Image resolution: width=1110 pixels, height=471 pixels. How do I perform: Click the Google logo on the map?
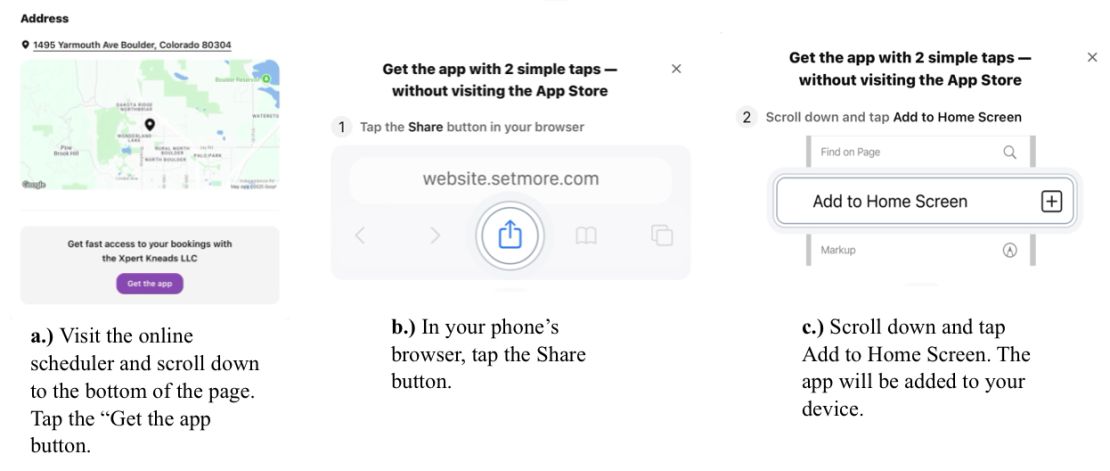(x=33, y=185)
